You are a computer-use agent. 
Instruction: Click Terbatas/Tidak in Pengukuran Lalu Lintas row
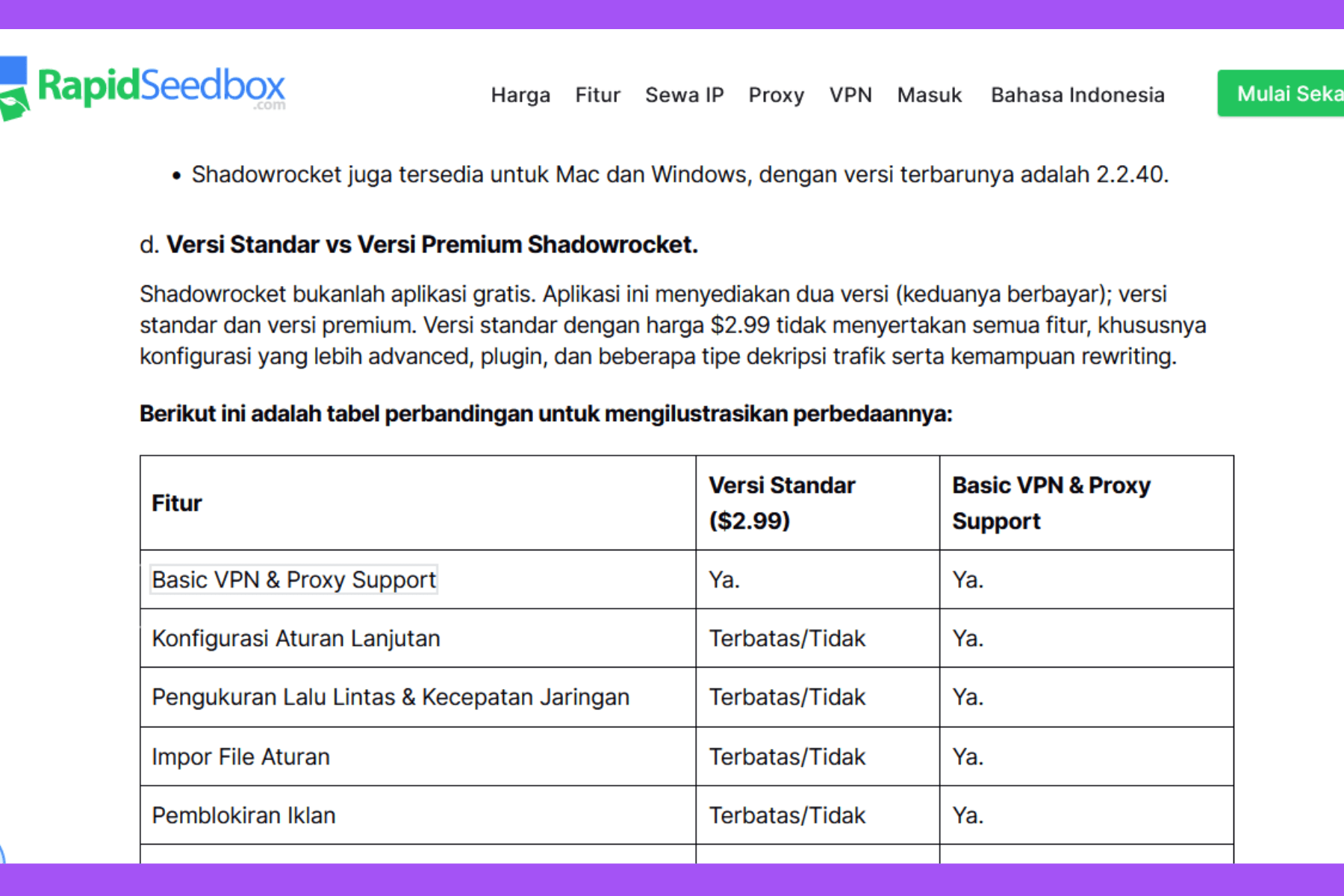[787, 697]
